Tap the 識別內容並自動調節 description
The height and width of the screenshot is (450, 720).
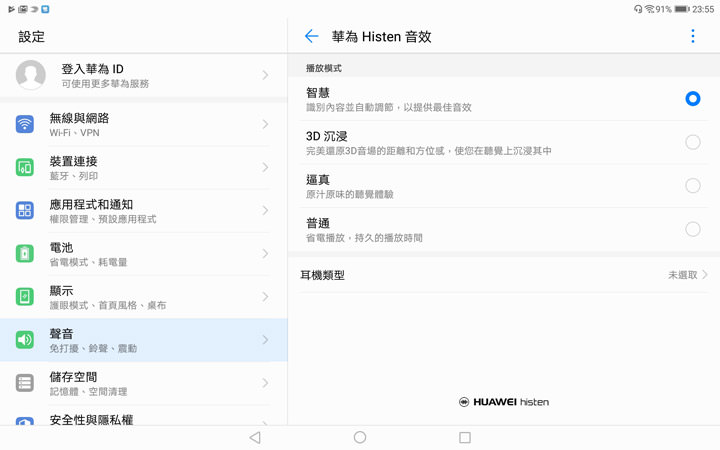pyautogui.click(x=388, y=107)
